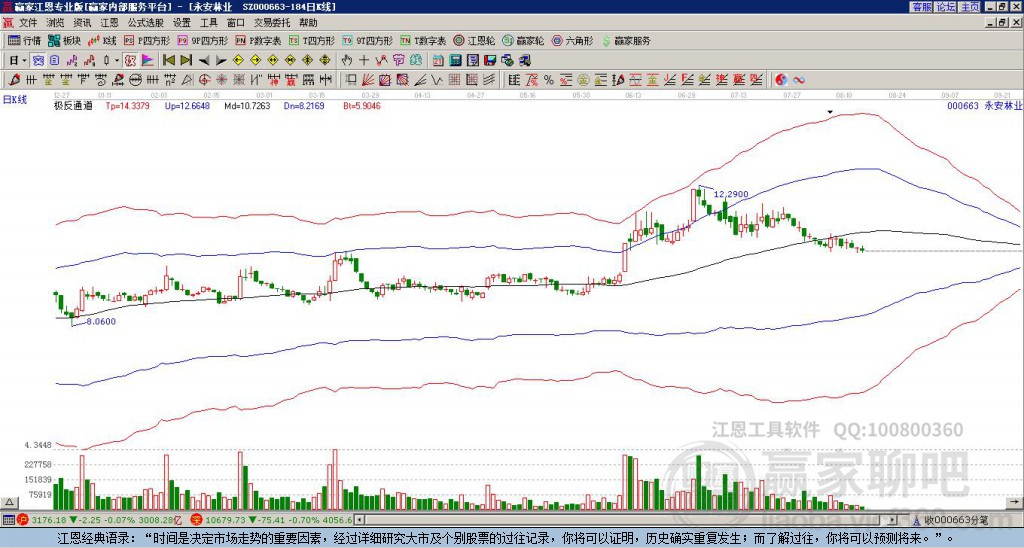Click the horizontal scrollbar left arrow

358,520
